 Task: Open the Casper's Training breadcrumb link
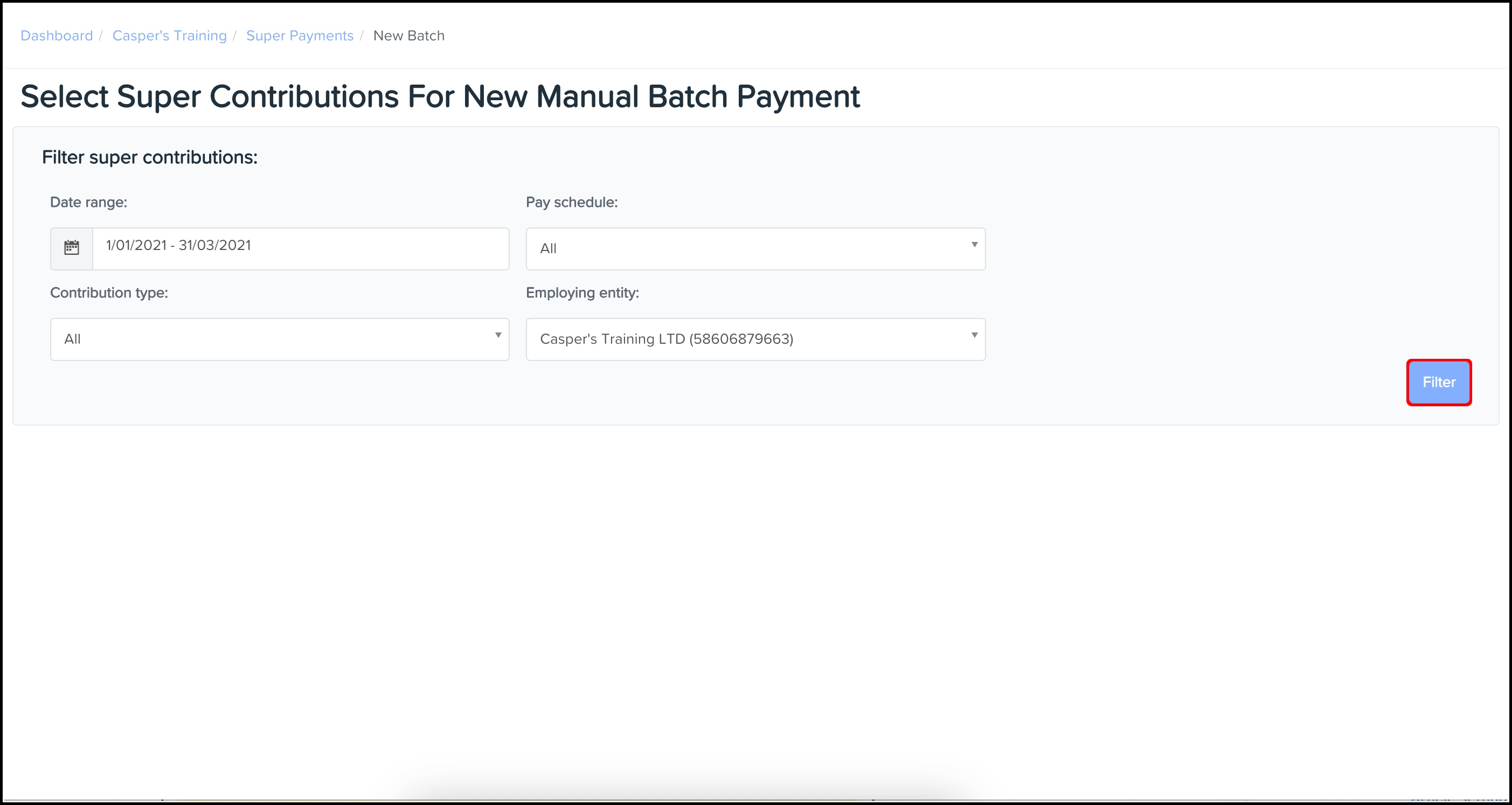[x=169, y=36]
